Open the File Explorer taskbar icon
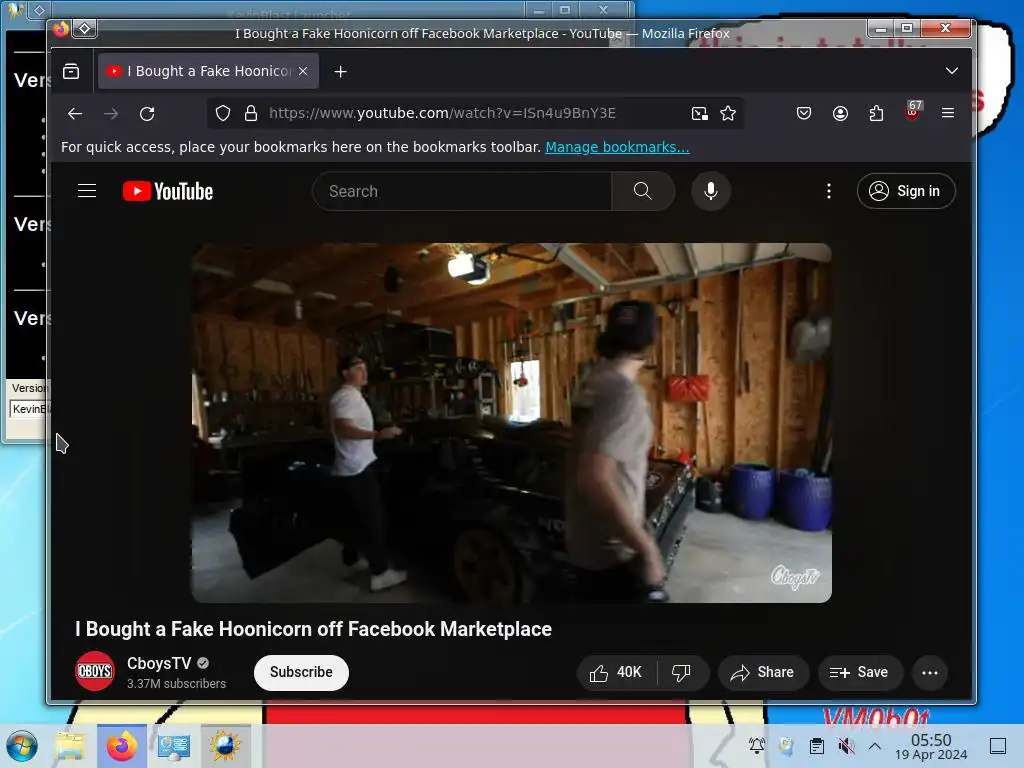Screen dimensions: 1024x768 coord(71,746)
